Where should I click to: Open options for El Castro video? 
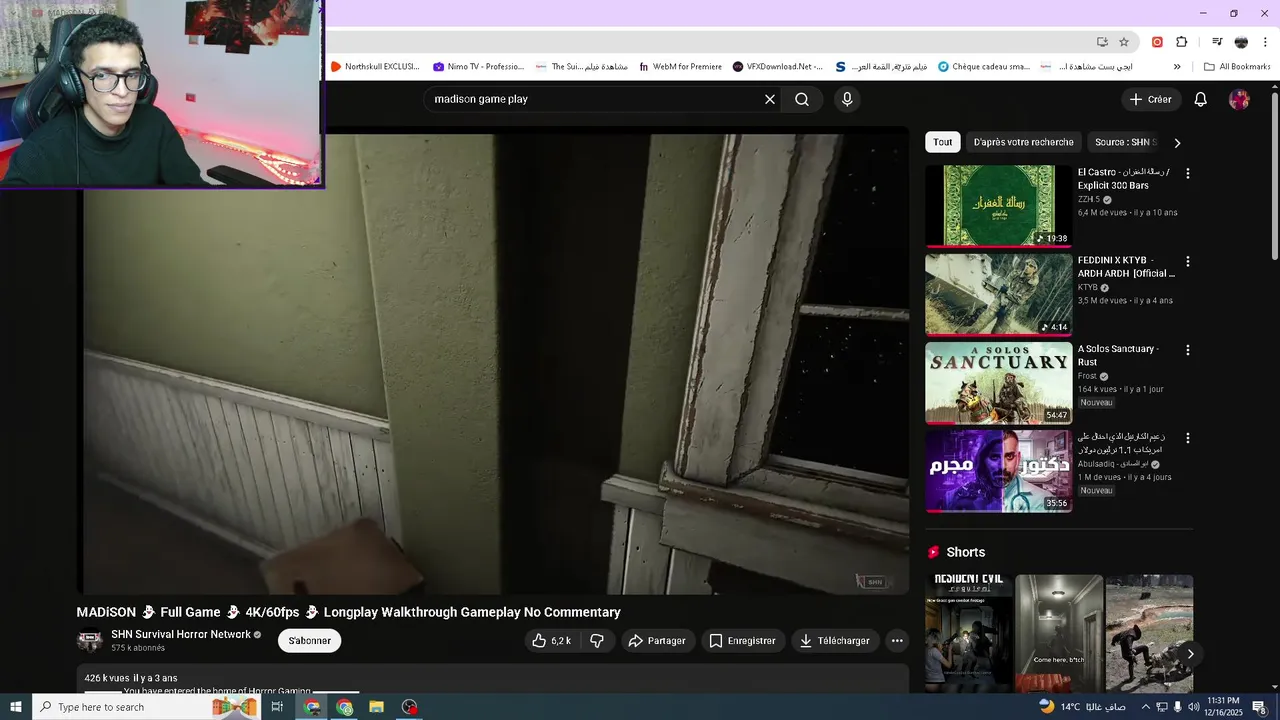(x=1188, y=173)
